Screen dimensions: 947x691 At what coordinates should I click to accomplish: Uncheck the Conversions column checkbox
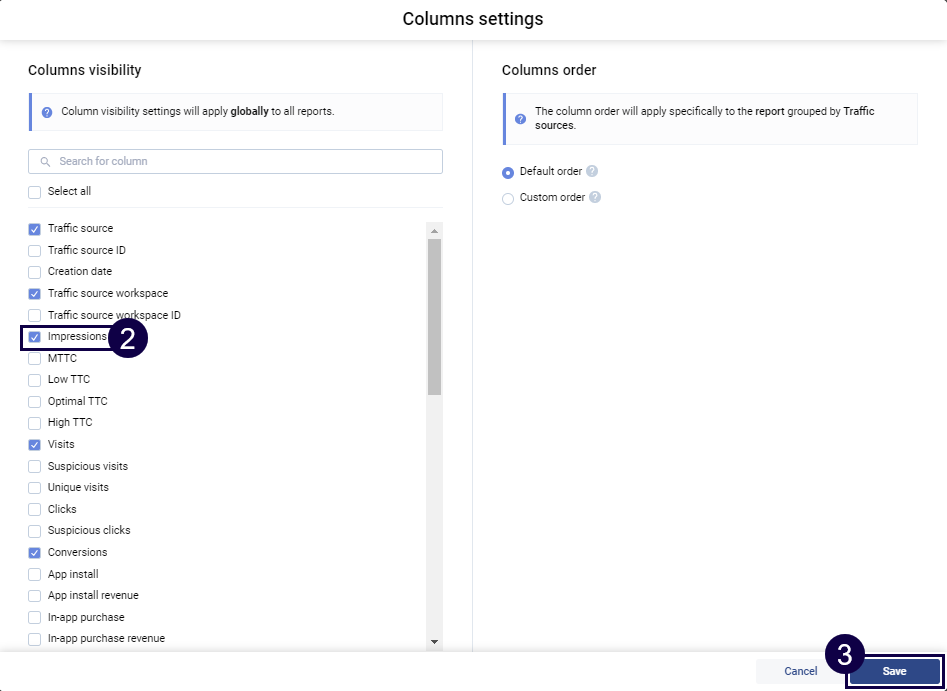[x=35, y=552]
